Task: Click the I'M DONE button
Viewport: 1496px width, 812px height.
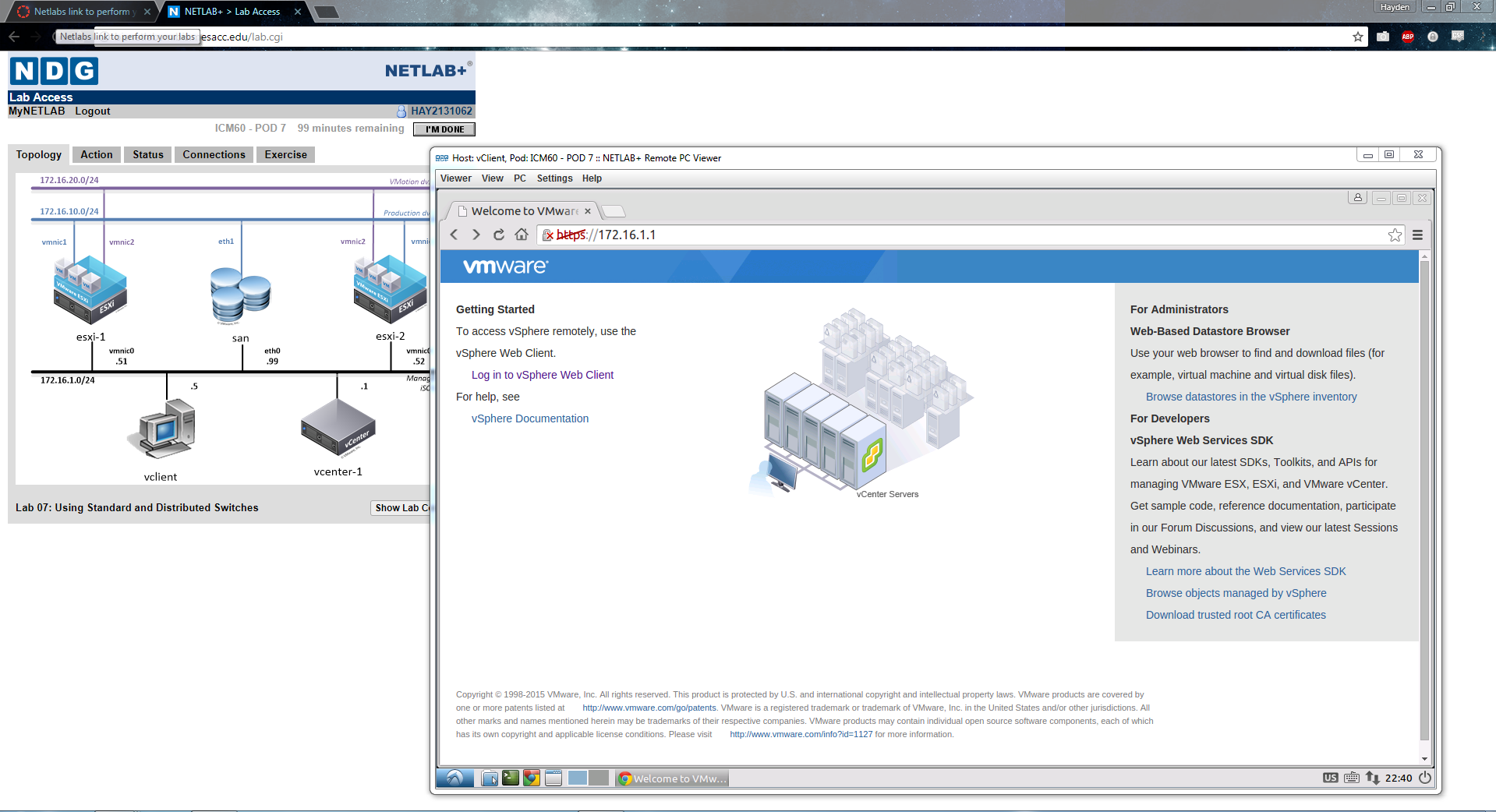Action: tap(444, 129)
